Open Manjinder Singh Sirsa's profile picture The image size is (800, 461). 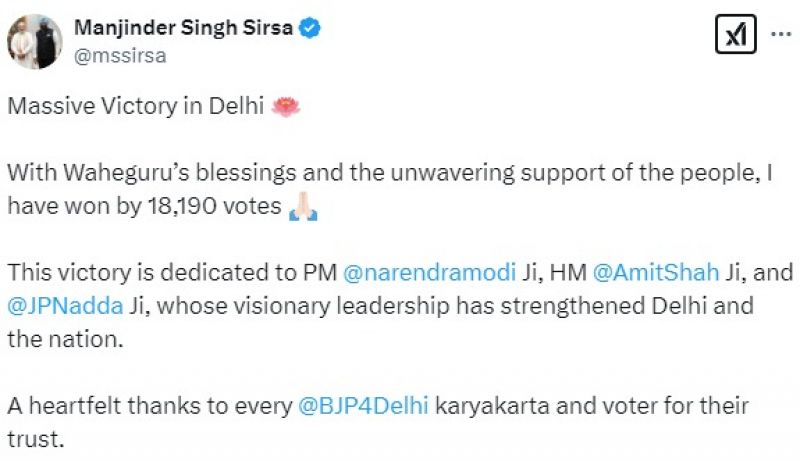pyautogui.click(x=34, y=41)
